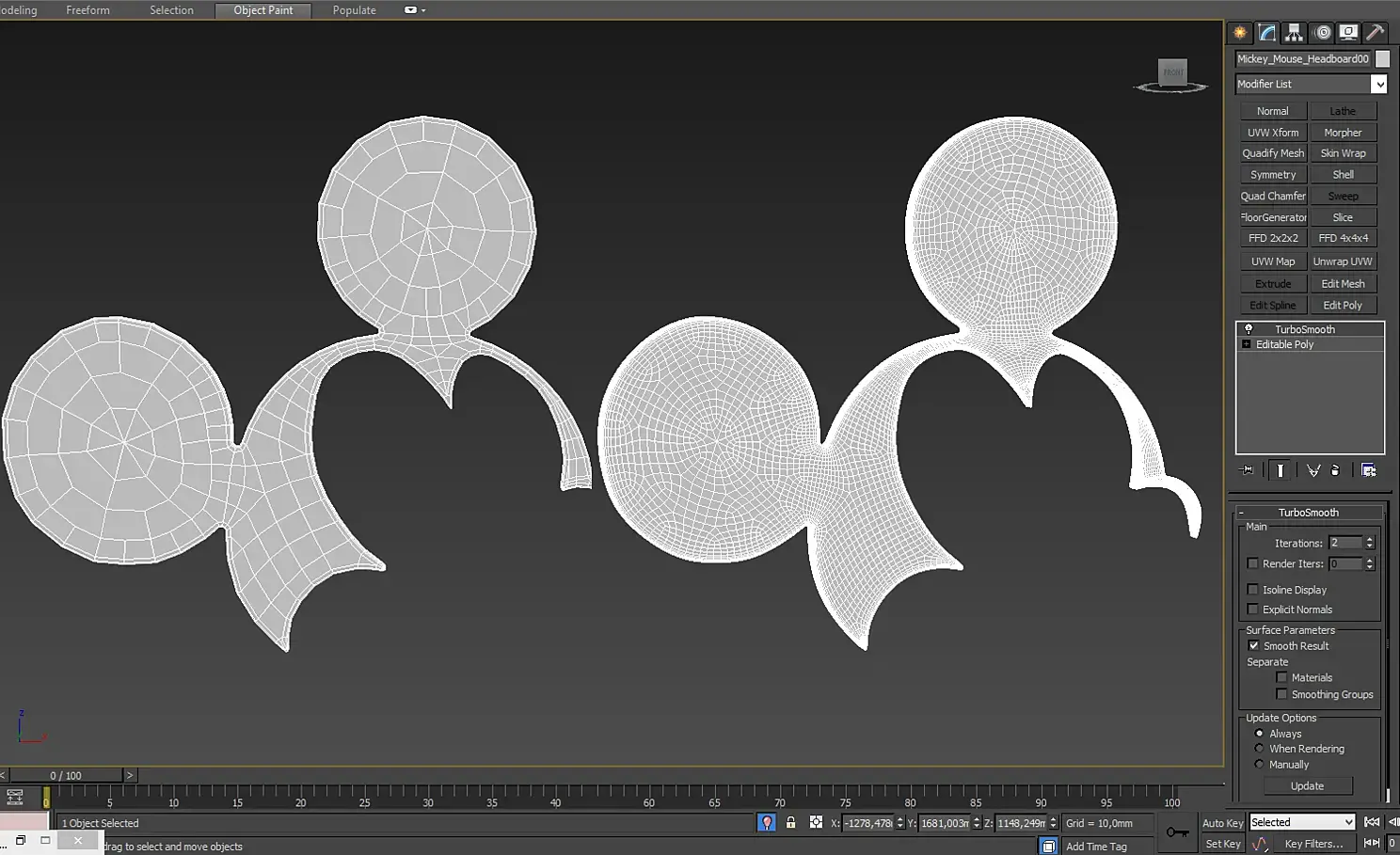Open the Motion panel icon
This screenshot has width=1400, height=855.
pos(1322,33)
